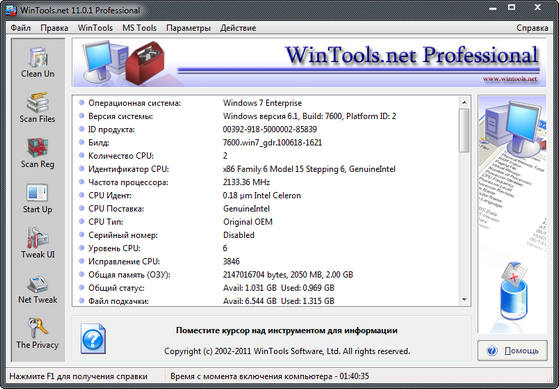Open the Scan Reg registry scanner
Screen dimensions: 559x389
point(37,153)
